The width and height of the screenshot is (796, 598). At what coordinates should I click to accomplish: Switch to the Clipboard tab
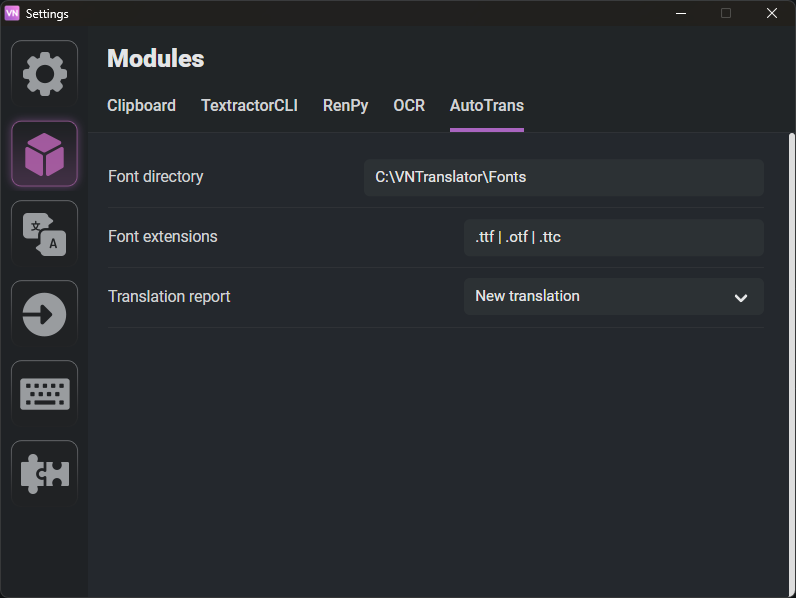(141, 106)
